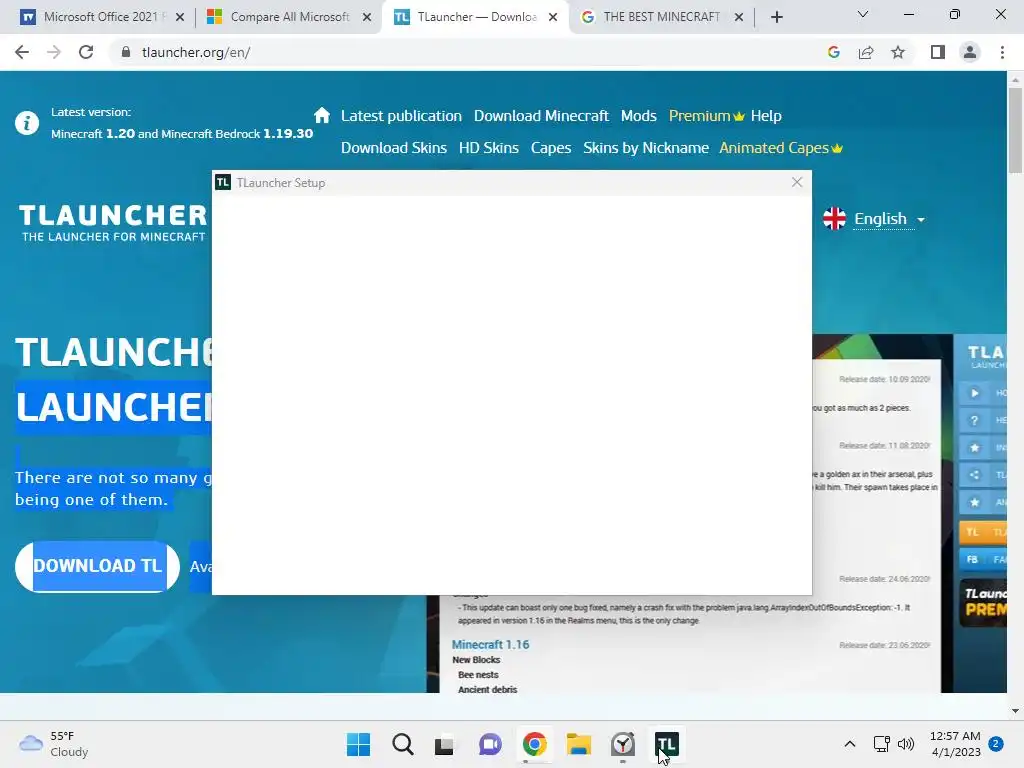Click the UK flag language icon
Image resolution: width=1024 pixels, height=768 pixels.
(834, 218)
